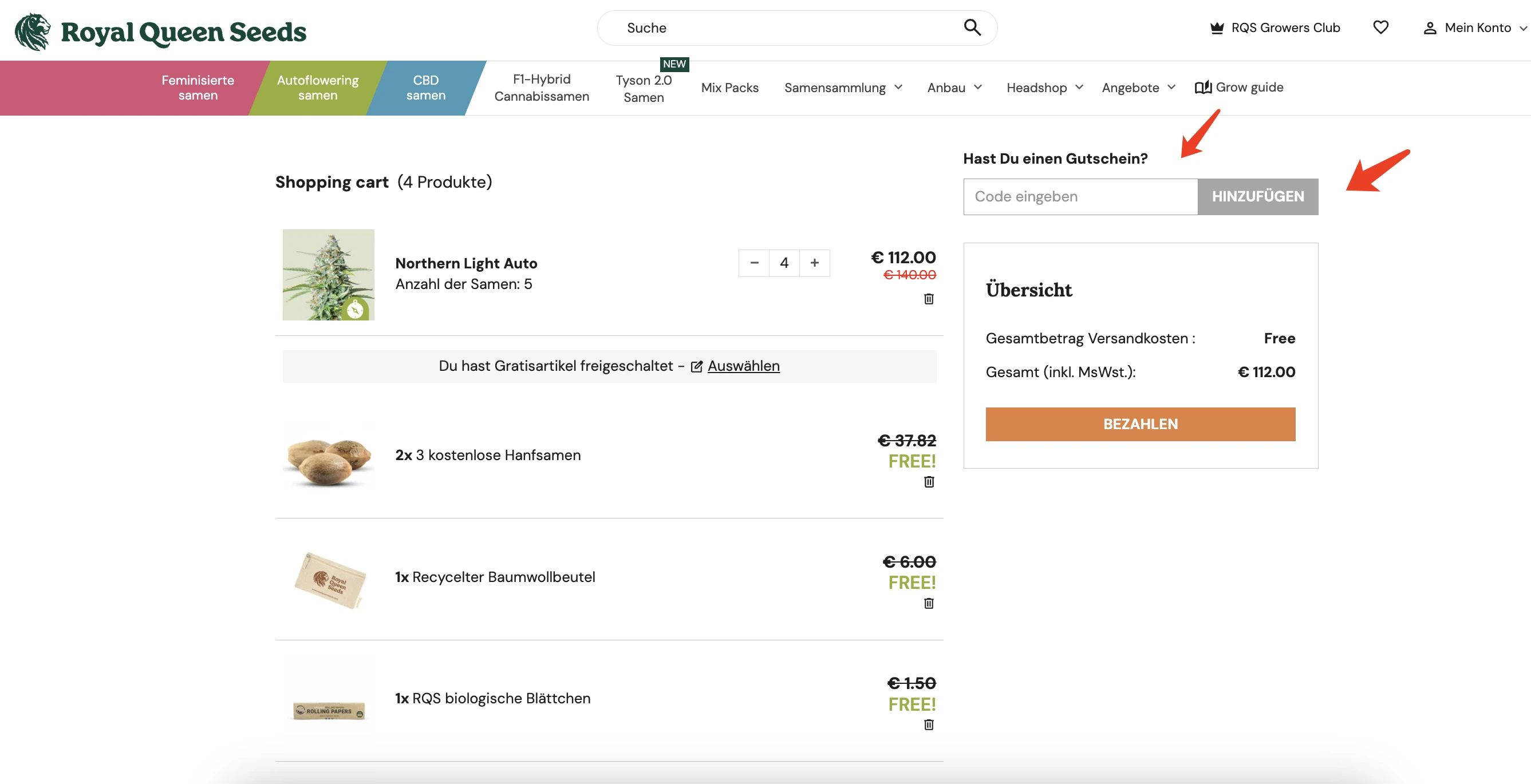Click the '€ 112.00' Gesamt total value
Viewport: 1531px width, 784px height.
coord(1266,372)
